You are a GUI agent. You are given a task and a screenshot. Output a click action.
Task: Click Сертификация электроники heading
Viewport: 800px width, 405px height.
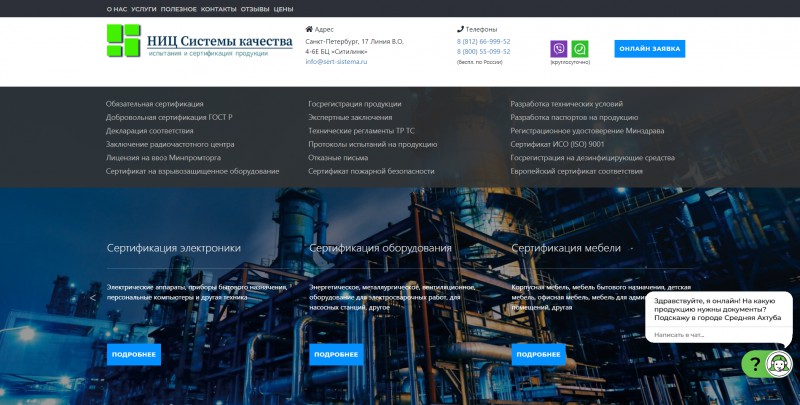click(x=173, y=248)
